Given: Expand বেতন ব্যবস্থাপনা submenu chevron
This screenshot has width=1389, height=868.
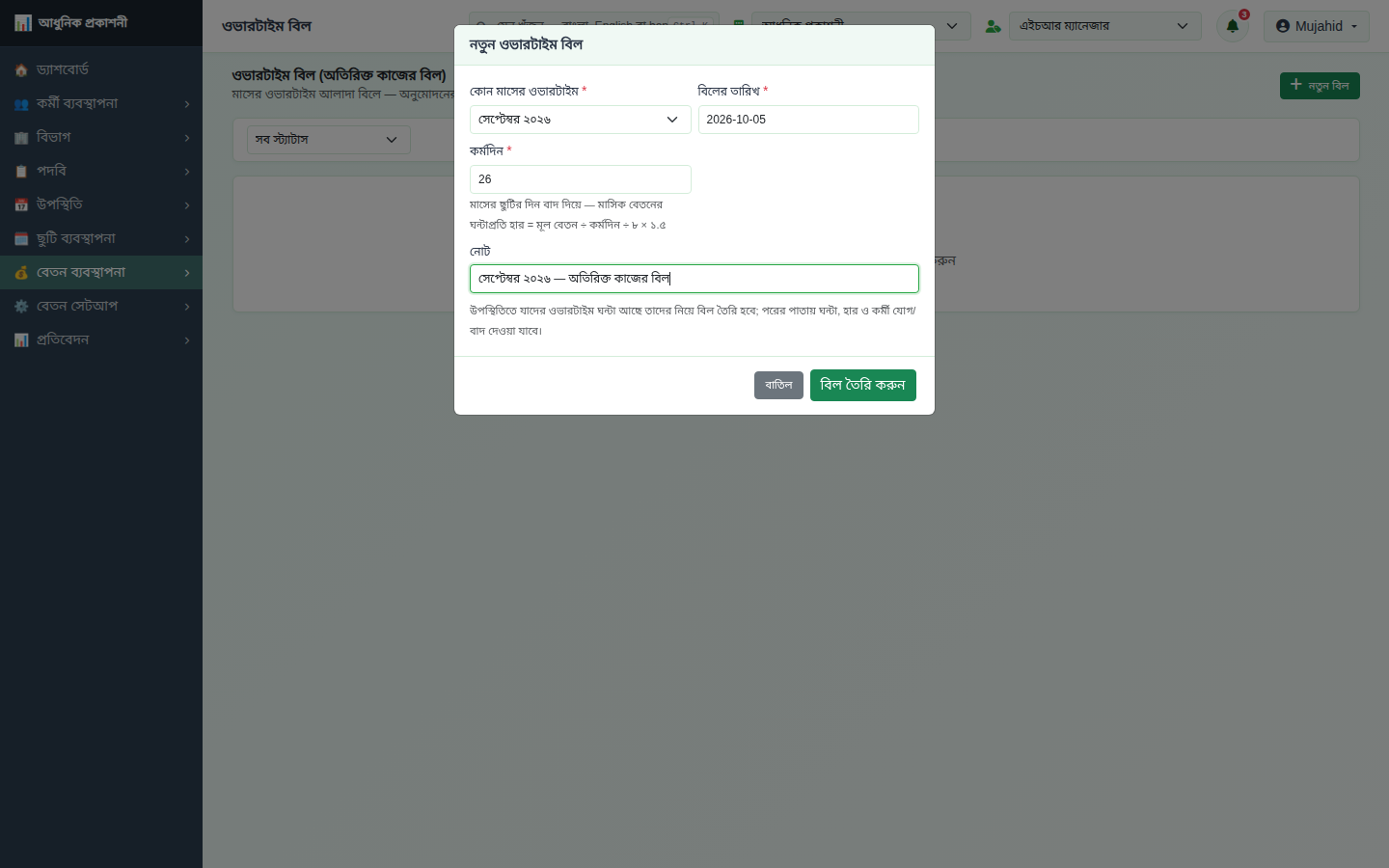Looking at the screenshot, I should coord(187,273).
